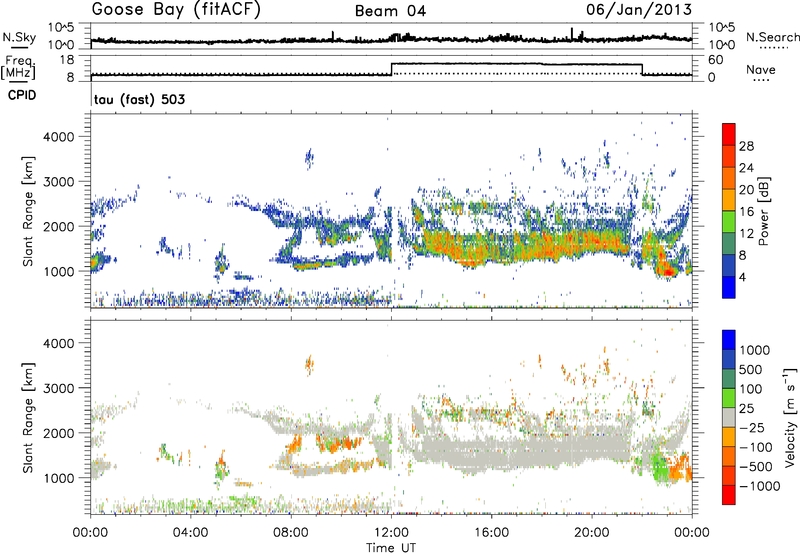Click the '08:00' time axis label

point(291,532)
